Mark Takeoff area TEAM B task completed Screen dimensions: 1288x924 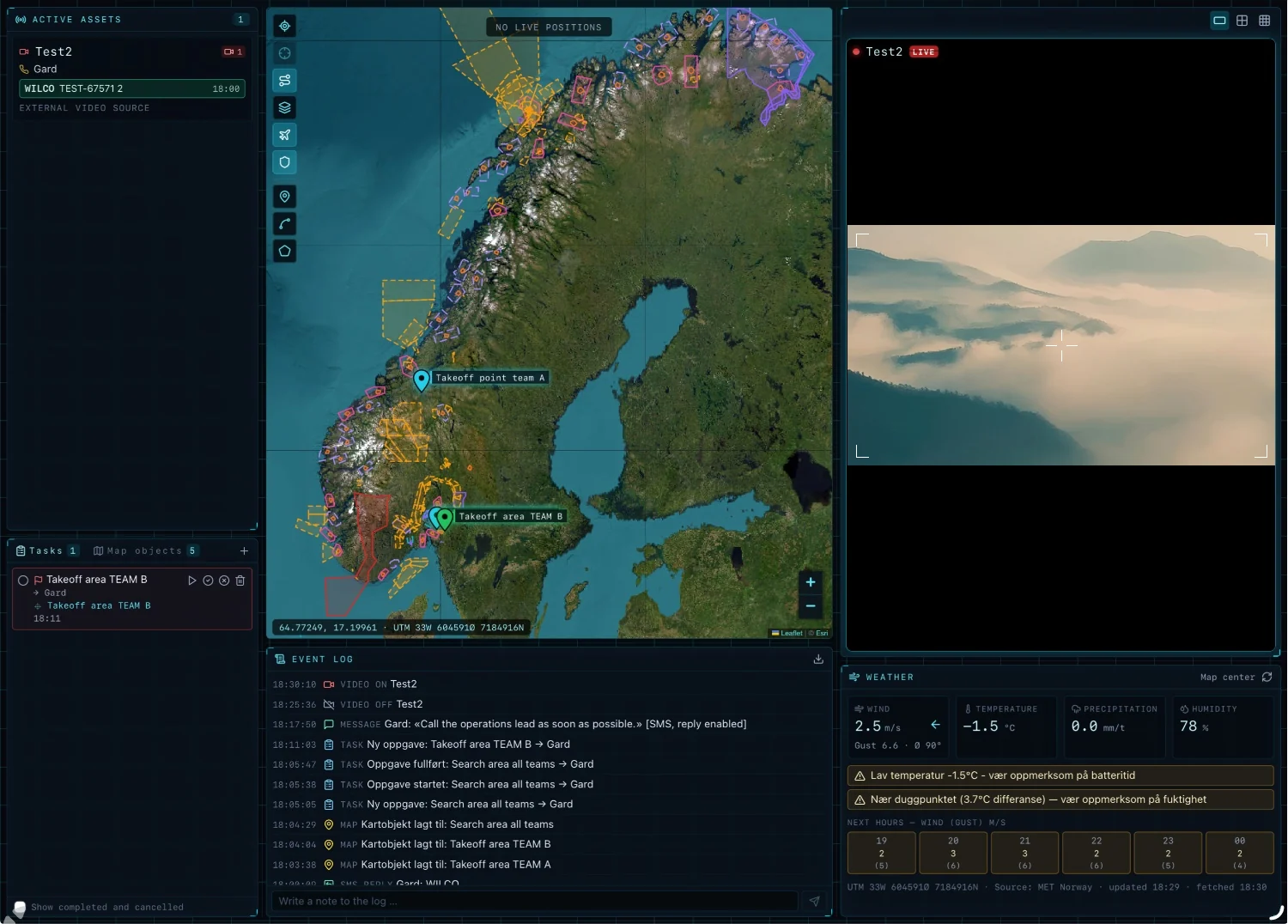click(x=208, y=581)
